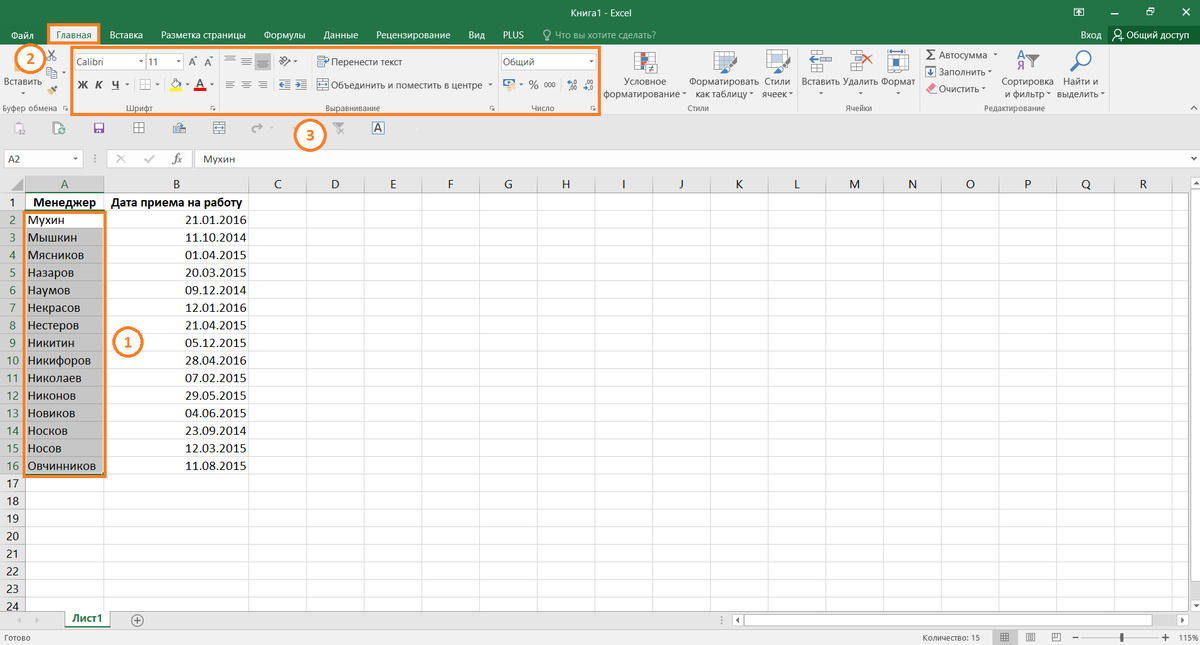Apply yellow fill color bucket

176,85
